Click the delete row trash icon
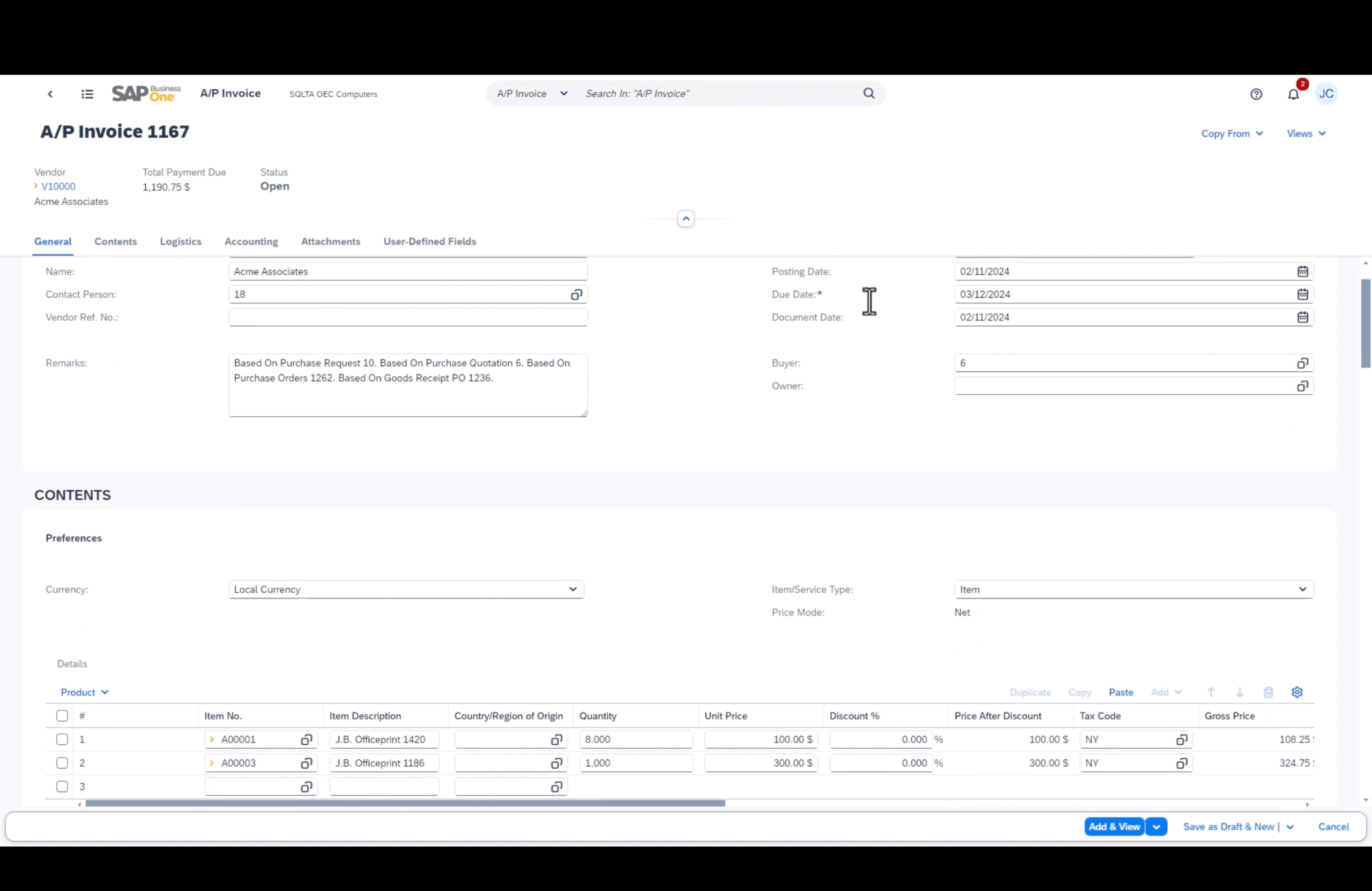The height and width of the screenshot is (891, 1372). coord(1268,692)
